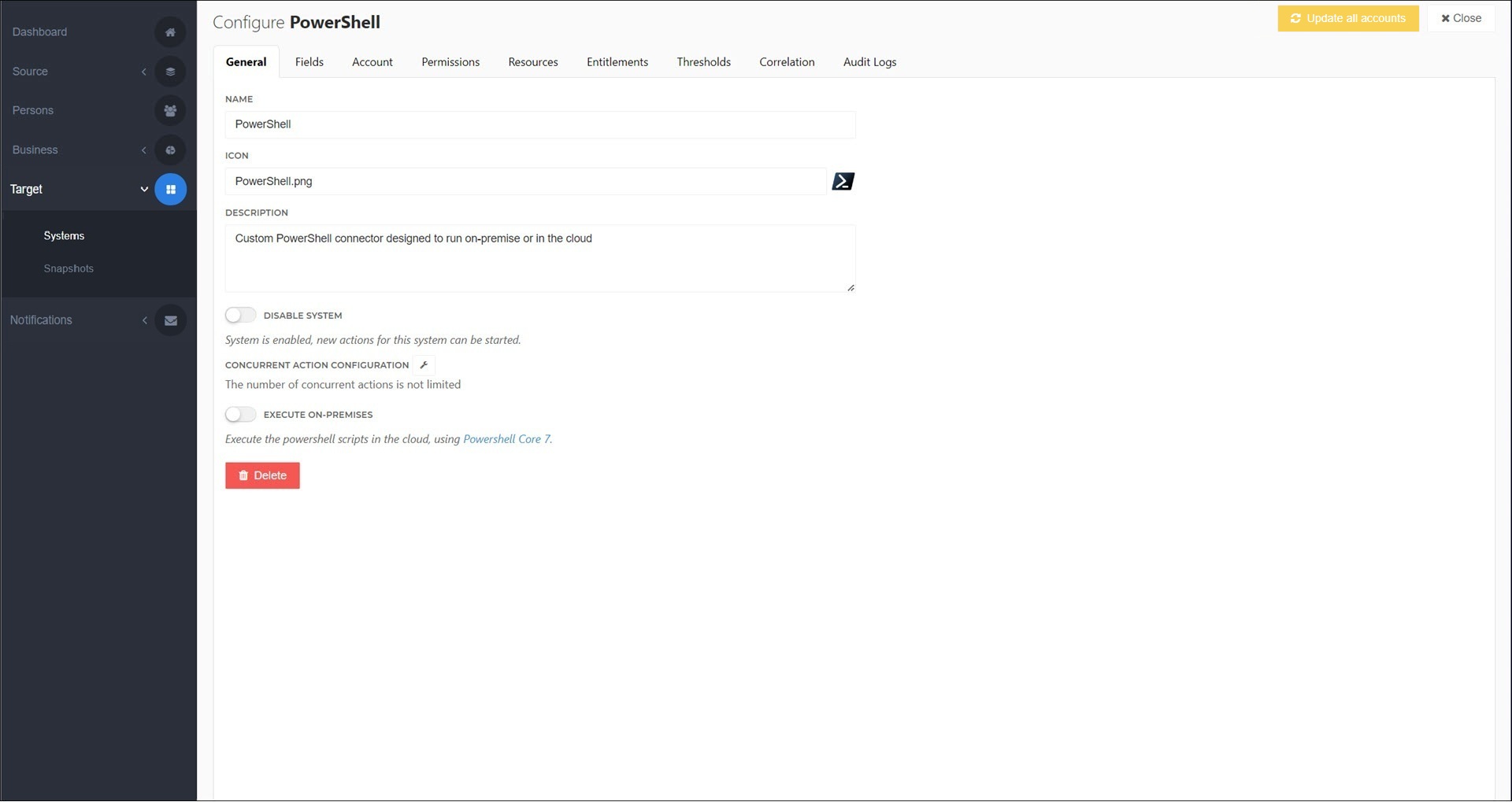1512x802 pixels.
Task: Switch to the Fields tab
Action: coord(309,62)
